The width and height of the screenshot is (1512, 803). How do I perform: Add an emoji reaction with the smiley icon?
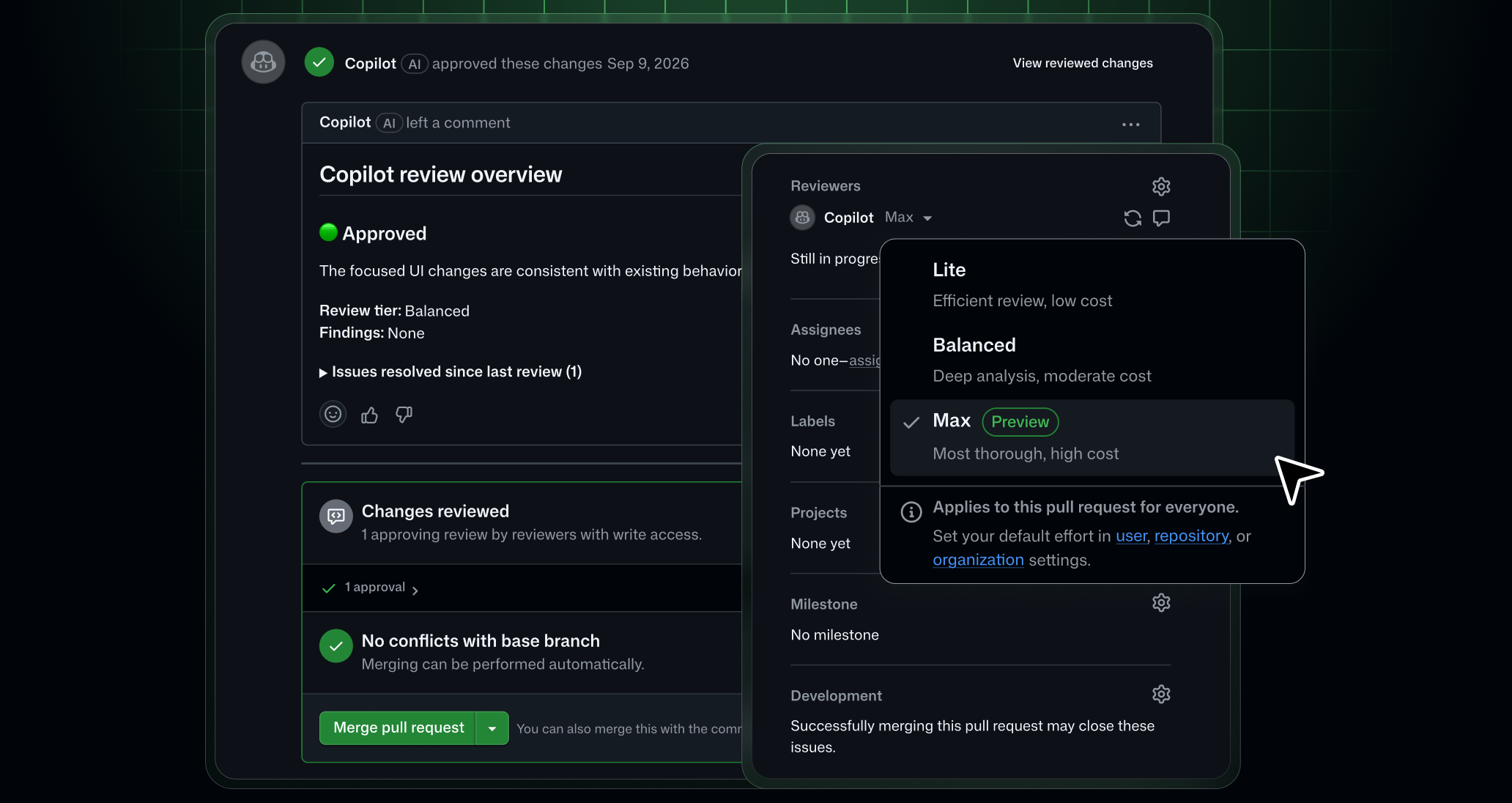pyautogui.click(x=333, y=415)
